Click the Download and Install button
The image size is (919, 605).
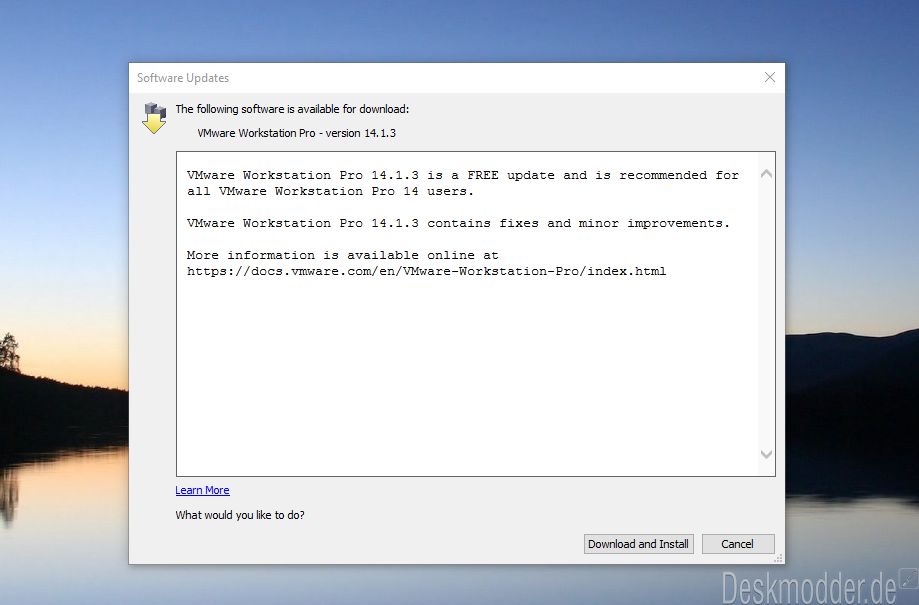[x=638, y=544]
